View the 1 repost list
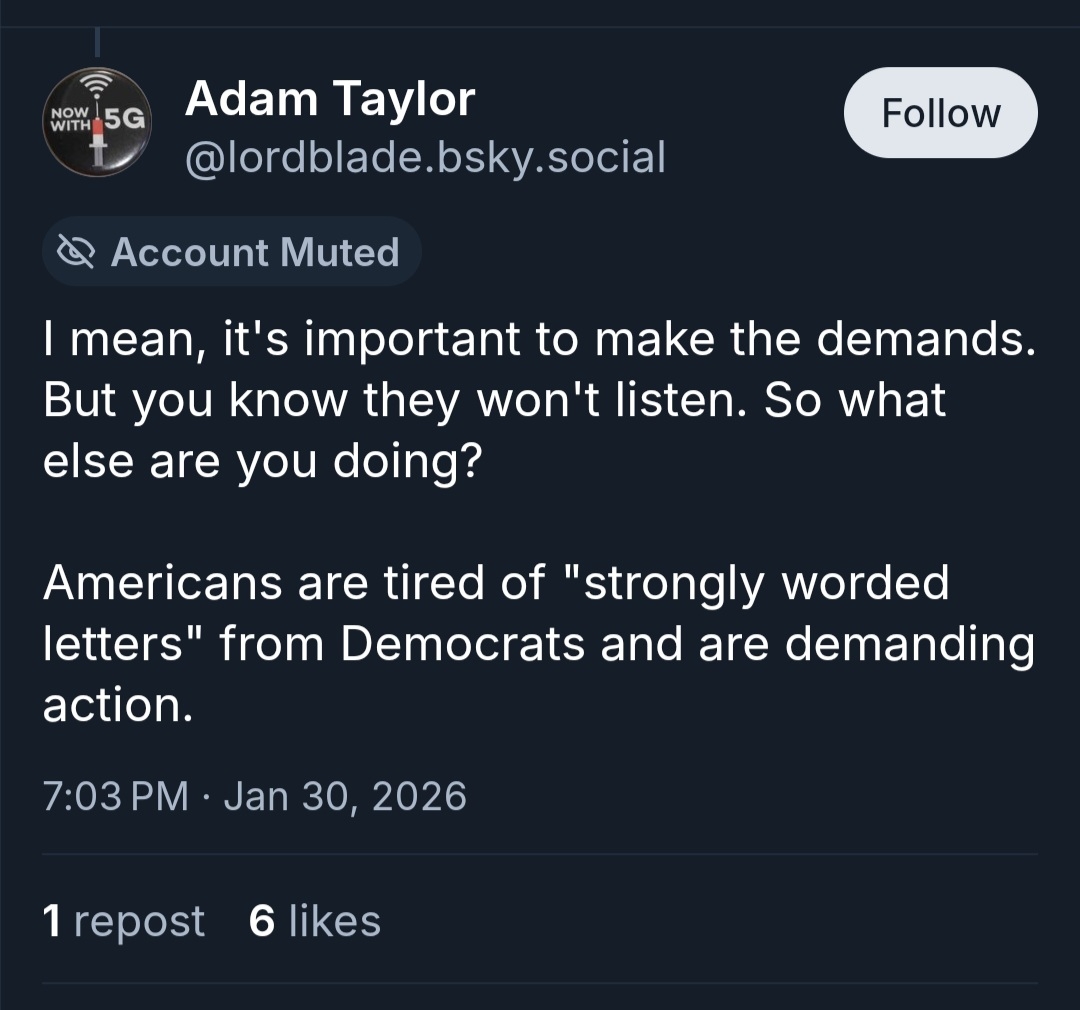The image size is (1080, 1010). tap(124, 920)
